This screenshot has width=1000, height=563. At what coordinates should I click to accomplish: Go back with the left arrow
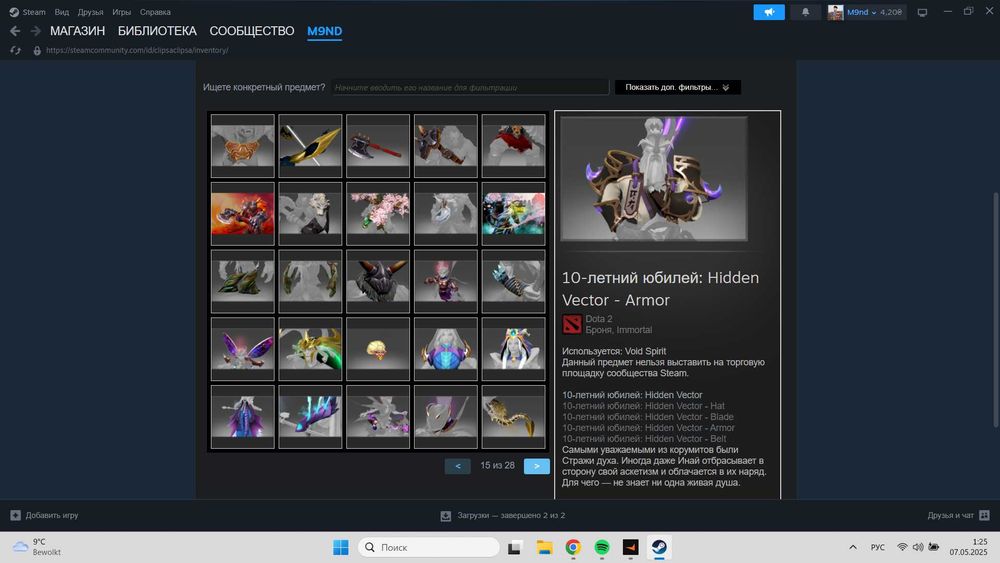(x=15, y=31)
